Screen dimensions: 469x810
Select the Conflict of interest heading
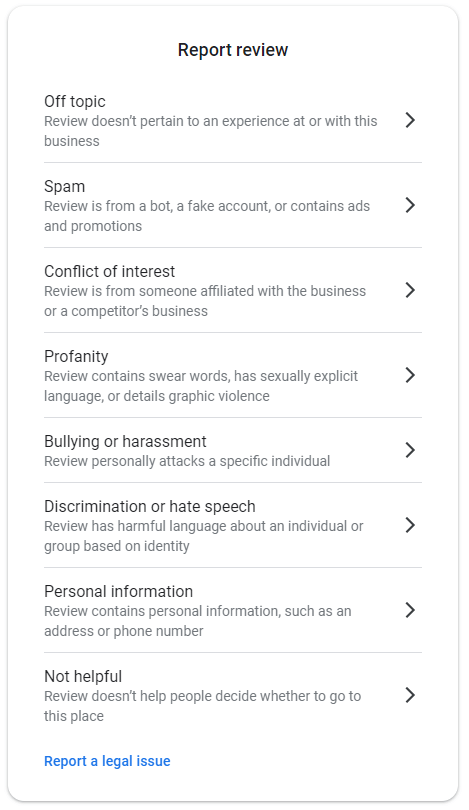[110, 271]
